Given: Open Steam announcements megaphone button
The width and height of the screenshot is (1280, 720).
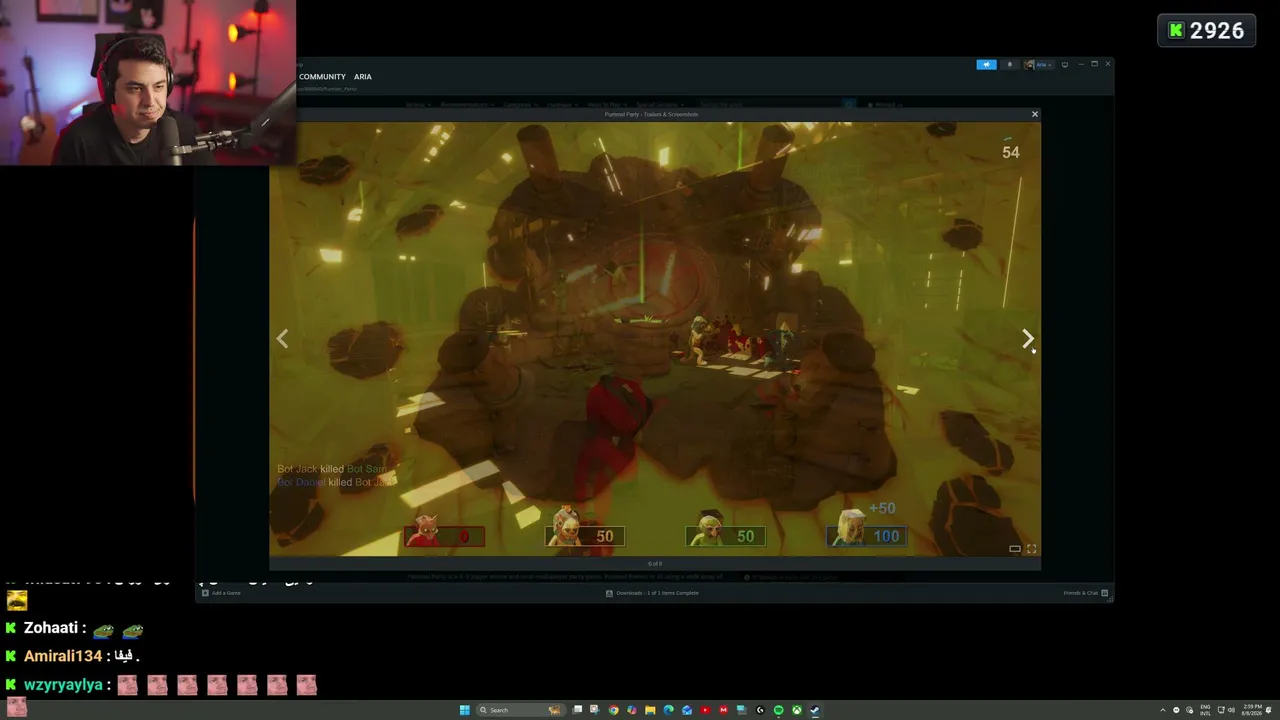Looking at the screenshot, I should tap(986, 65).
